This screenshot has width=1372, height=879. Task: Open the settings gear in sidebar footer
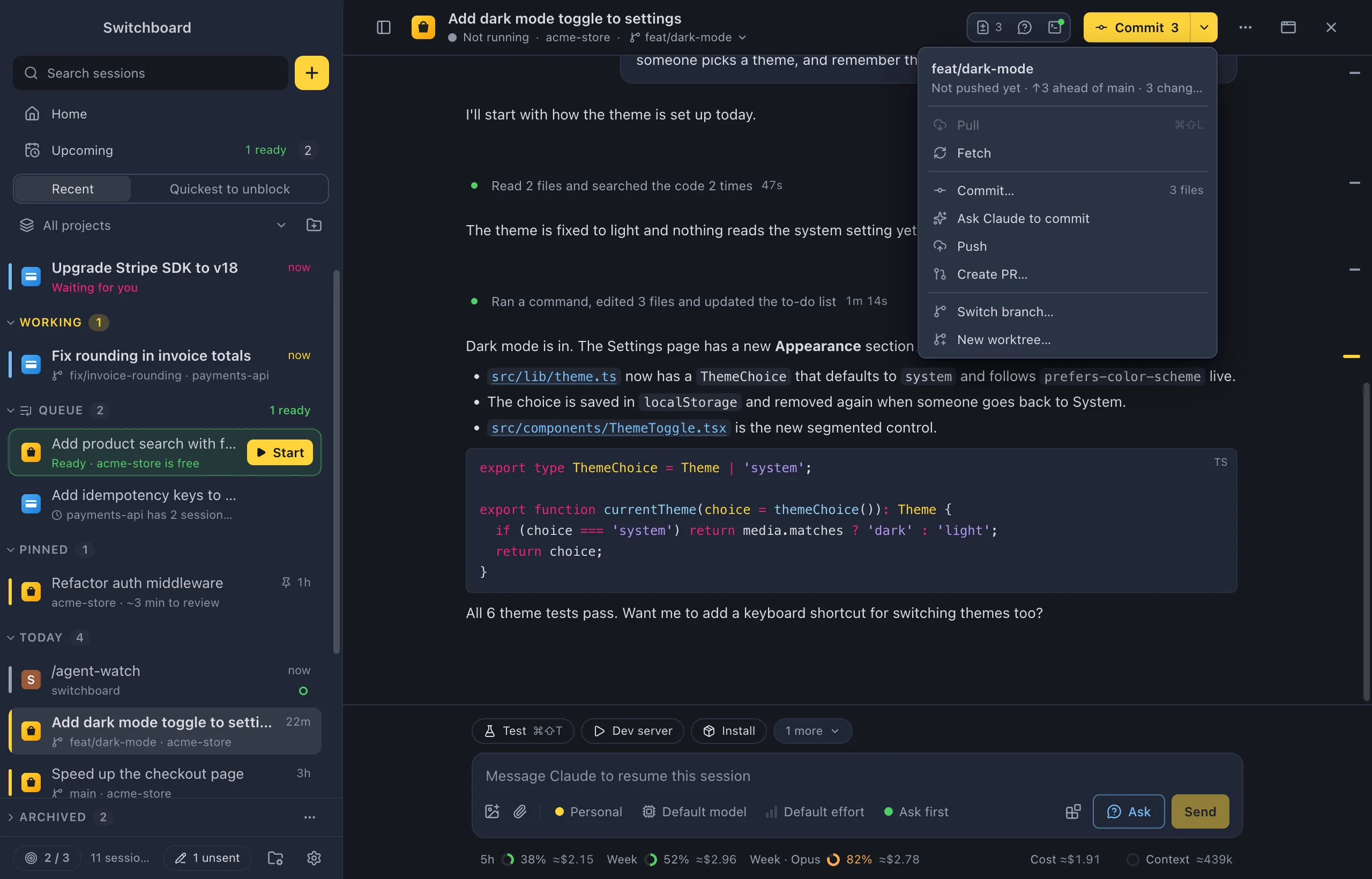pos(314,858)
